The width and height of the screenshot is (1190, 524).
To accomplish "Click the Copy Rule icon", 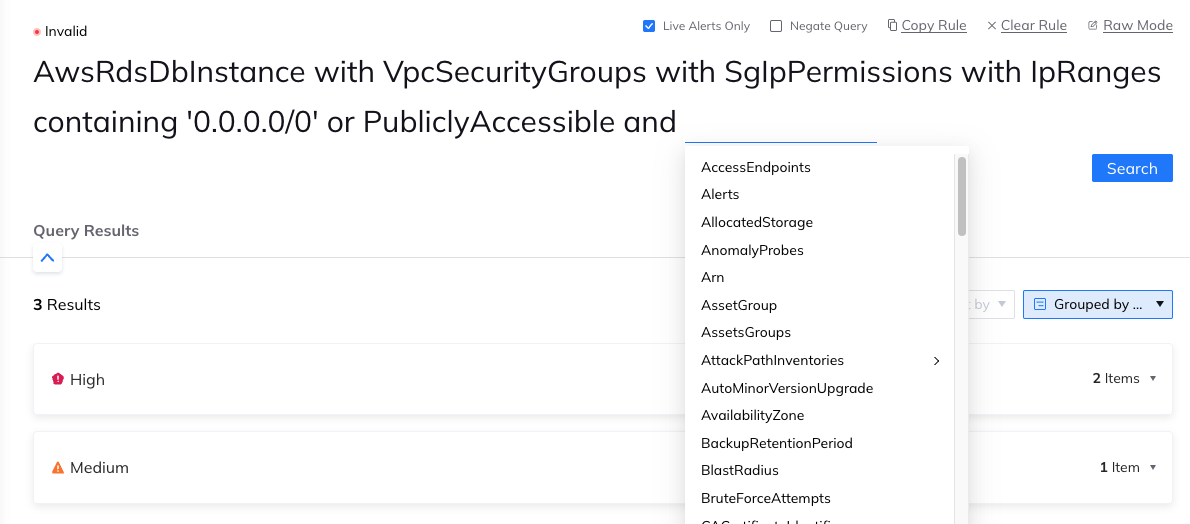I will (892, 26).
